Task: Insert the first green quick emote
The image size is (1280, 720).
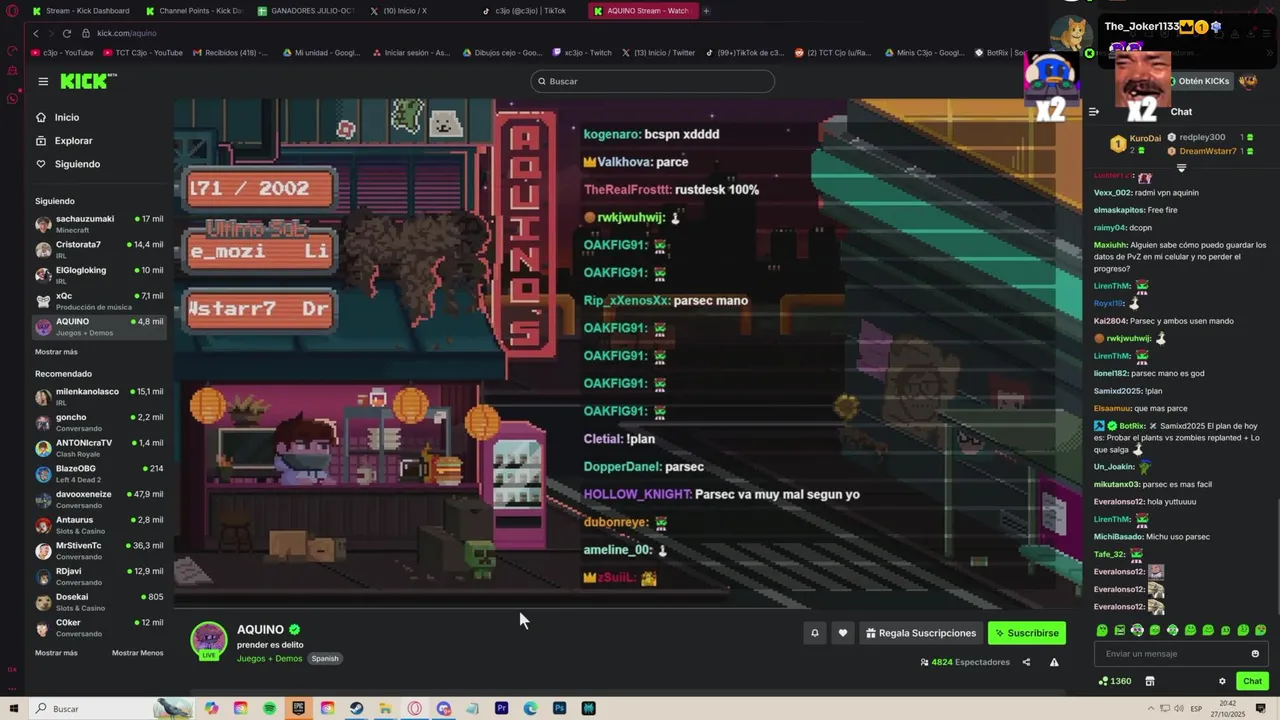Action: tap(1102, 630)
